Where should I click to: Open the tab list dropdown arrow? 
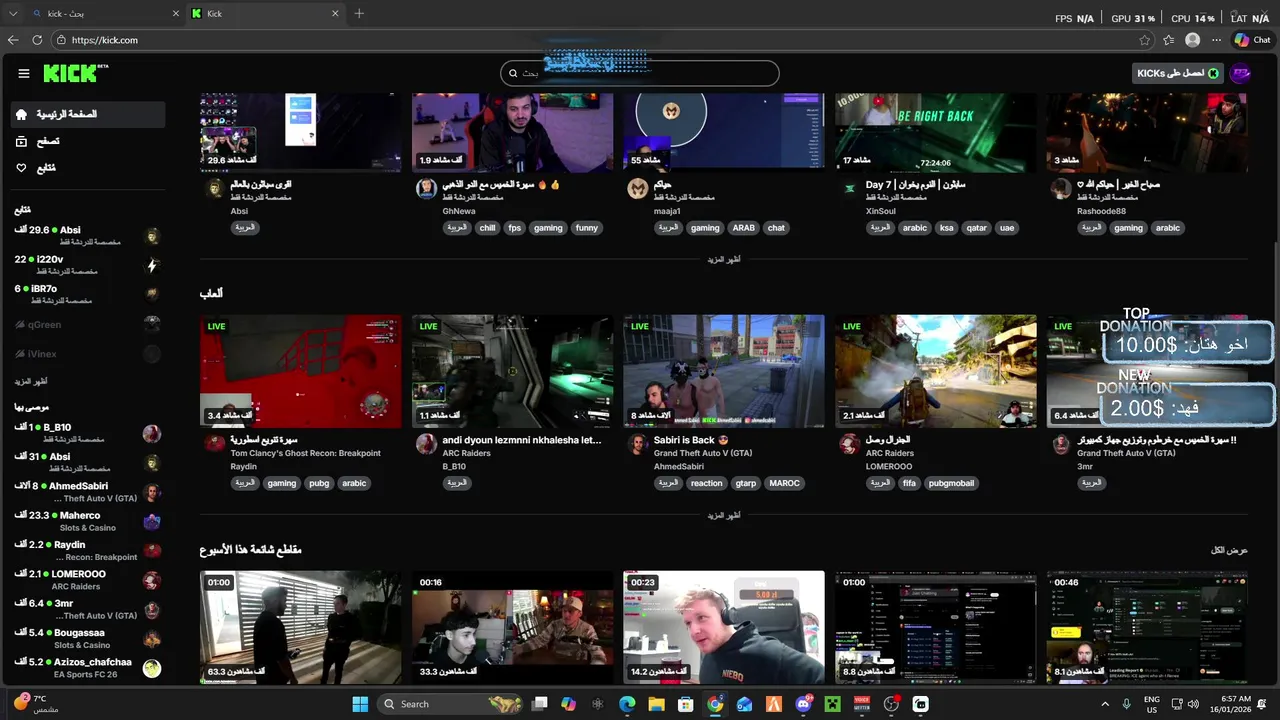12,13
